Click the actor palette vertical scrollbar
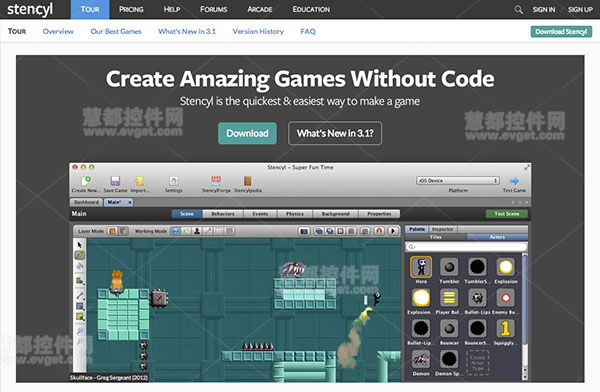Screen dimensions: 600x392 [x=525, y=316]
